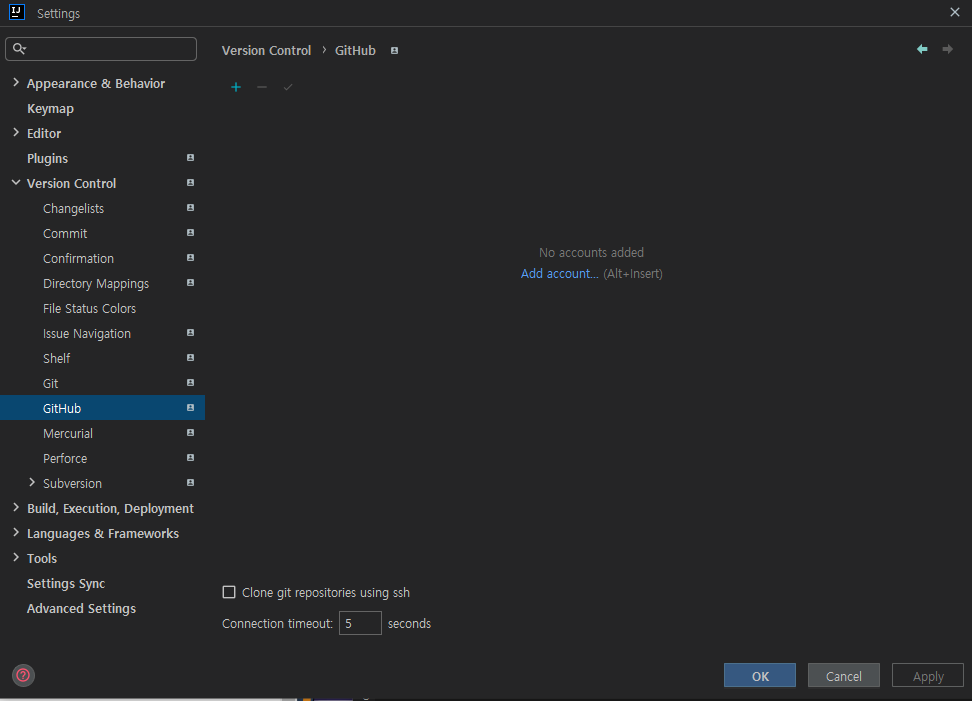Select Directory Mappings in the tree
972x701 pixels.
click(x=95, y=284)
